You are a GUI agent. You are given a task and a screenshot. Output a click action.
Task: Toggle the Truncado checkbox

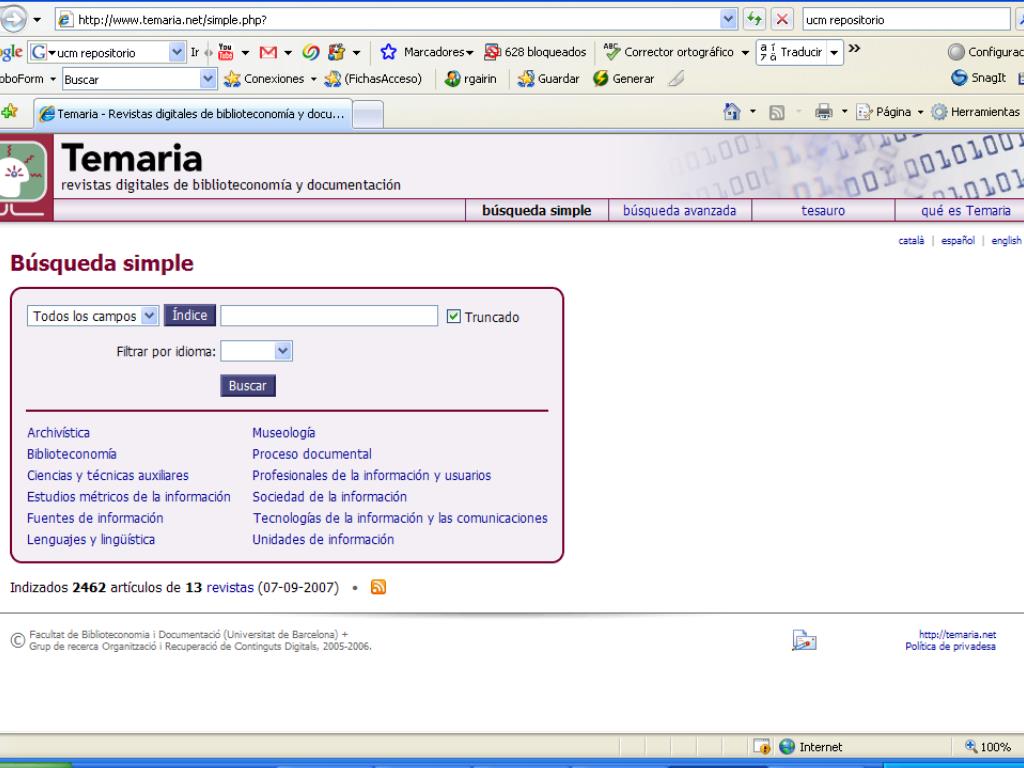pyautogui.click(x=453, y=316)
